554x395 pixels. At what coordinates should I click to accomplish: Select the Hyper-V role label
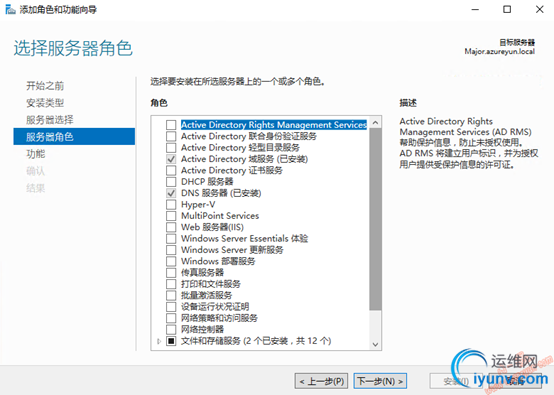[198, 204]
